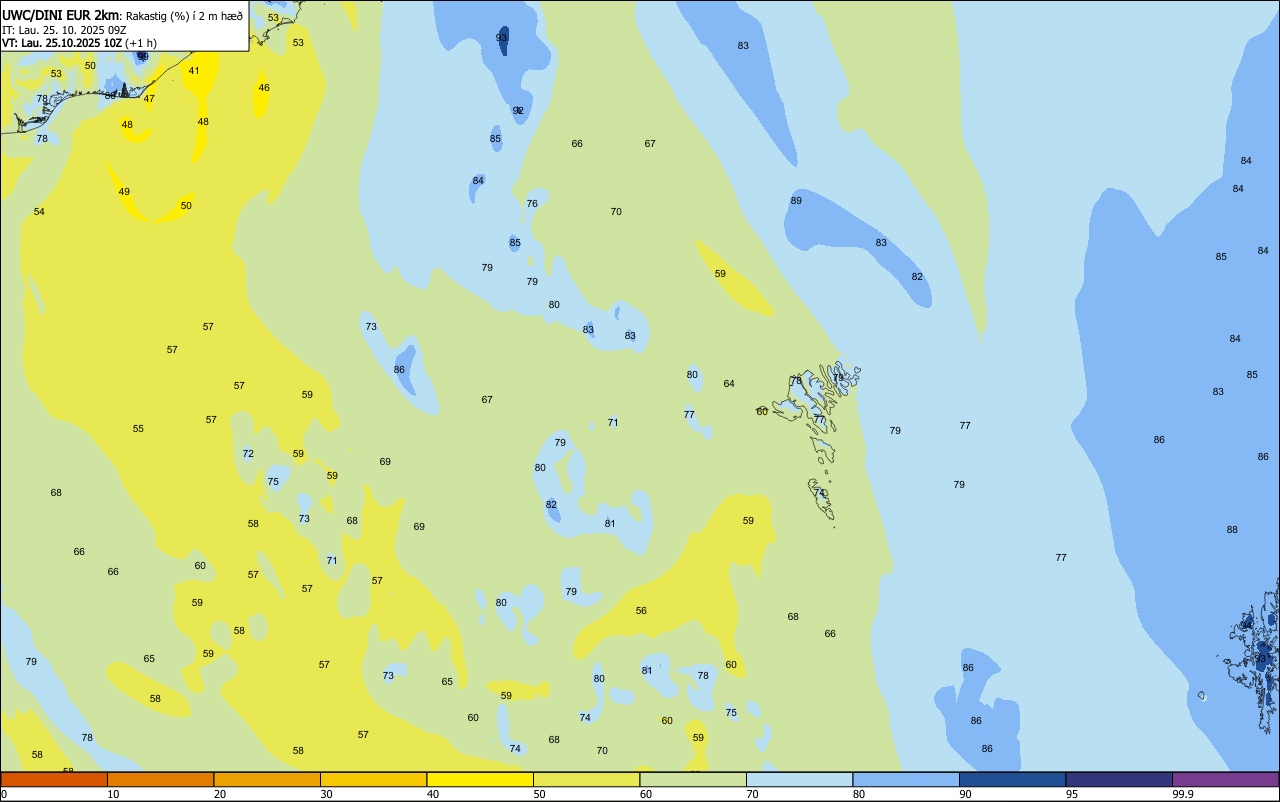Click the humidity value 72 on the map
The height and width of the screenshot is (802, 1280).
coord(248,454)
